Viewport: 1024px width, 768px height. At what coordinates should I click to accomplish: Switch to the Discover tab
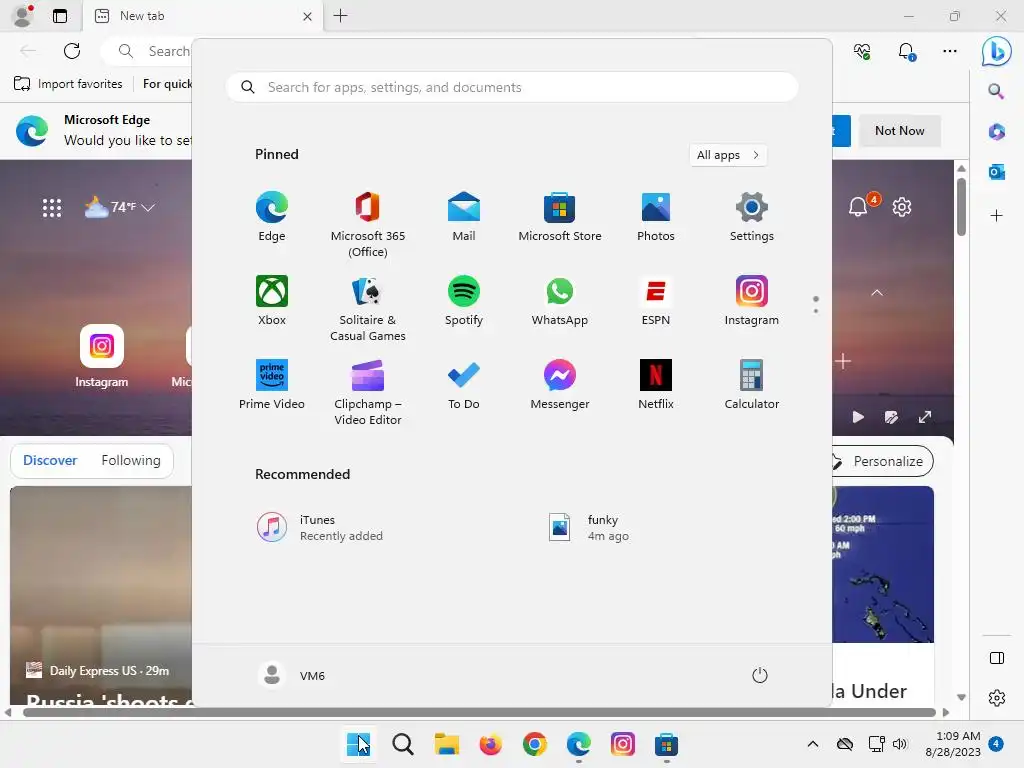click(50, 460)
